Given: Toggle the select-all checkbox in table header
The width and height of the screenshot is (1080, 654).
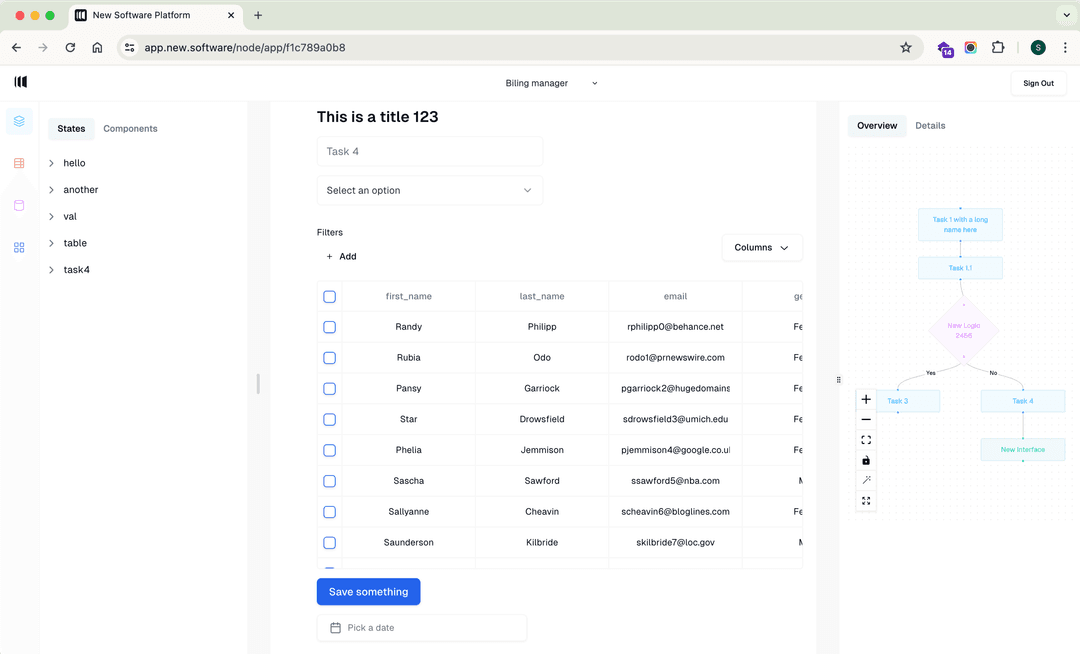Looking at the screenshot, I should tap(329, 297).
